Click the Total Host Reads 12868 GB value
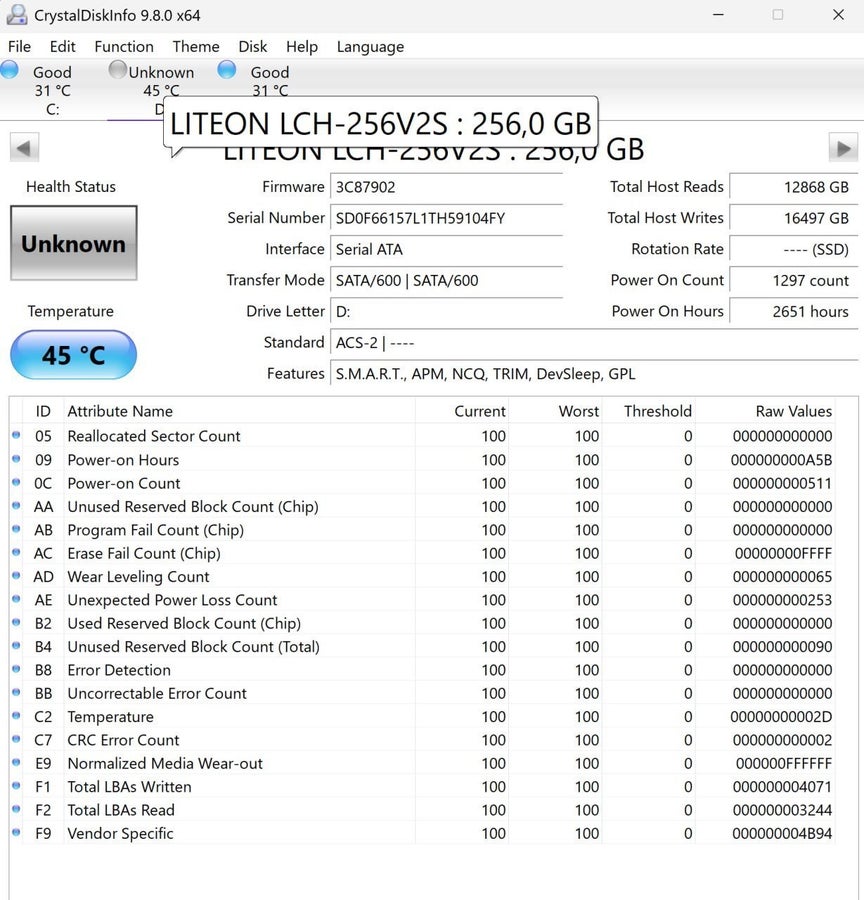This screenshot has height=900, width=864. (x=793, y=187)
